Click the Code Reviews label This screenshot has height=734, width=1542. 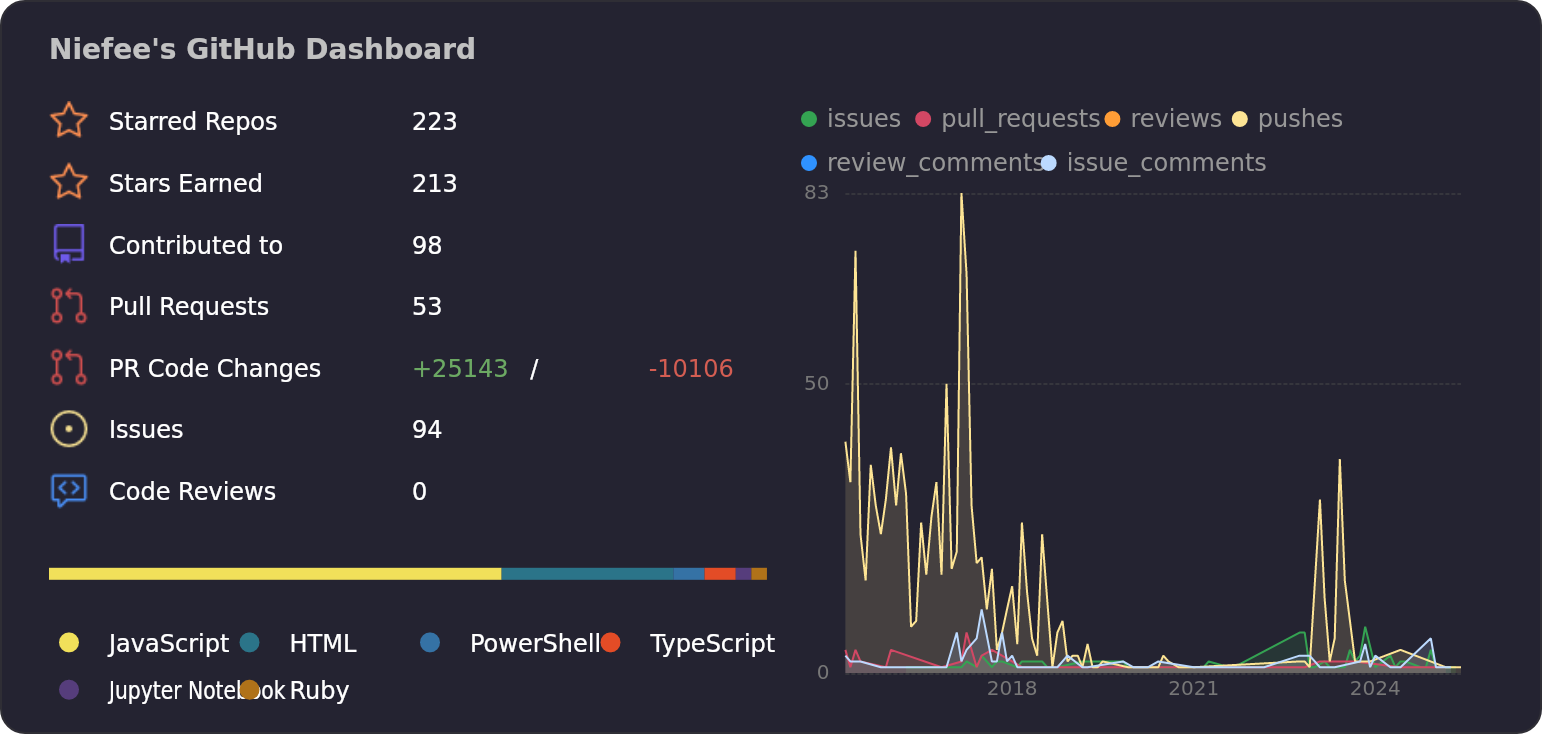click(x=192, y=492)
